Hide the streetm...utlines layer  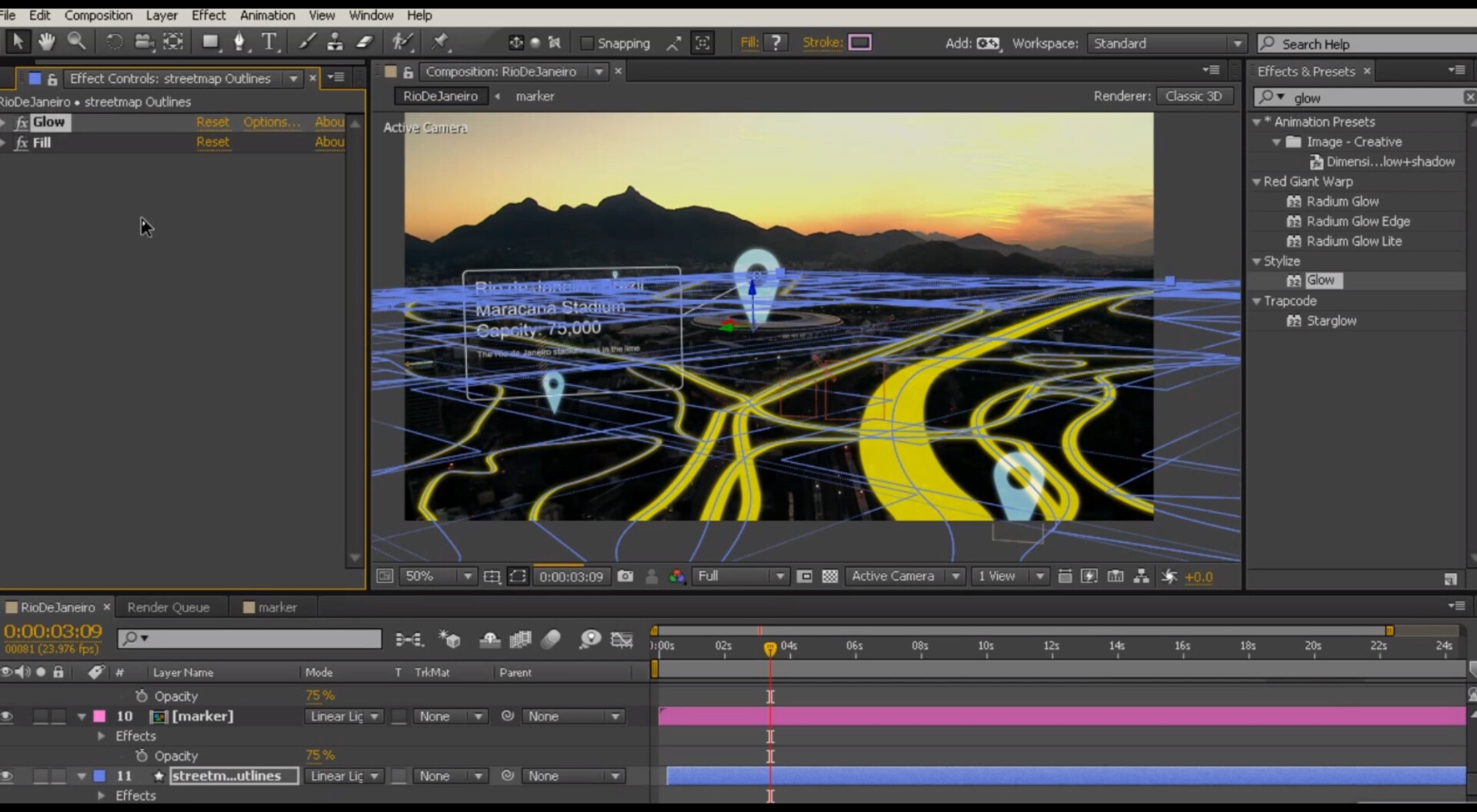click(8, 776)
